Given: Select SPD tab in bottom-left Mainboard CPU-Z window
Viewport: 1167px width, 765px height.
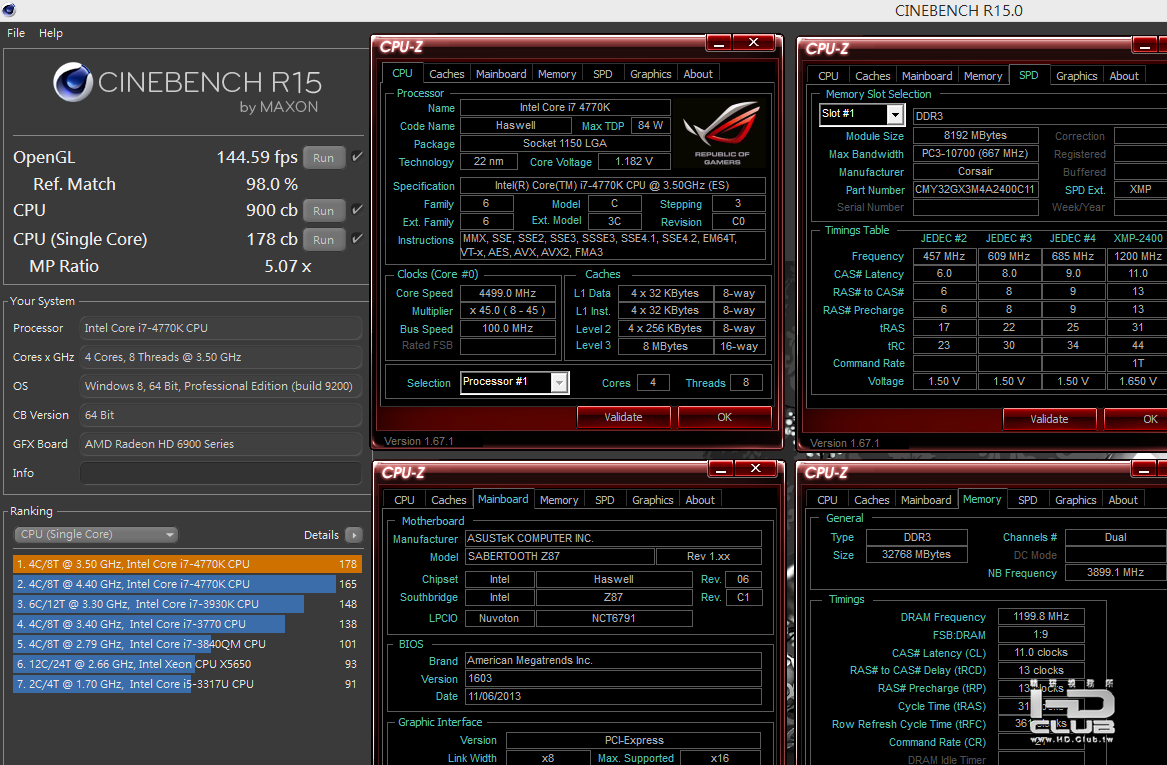Looking at the screenshot, I should [x=604, y=500].
